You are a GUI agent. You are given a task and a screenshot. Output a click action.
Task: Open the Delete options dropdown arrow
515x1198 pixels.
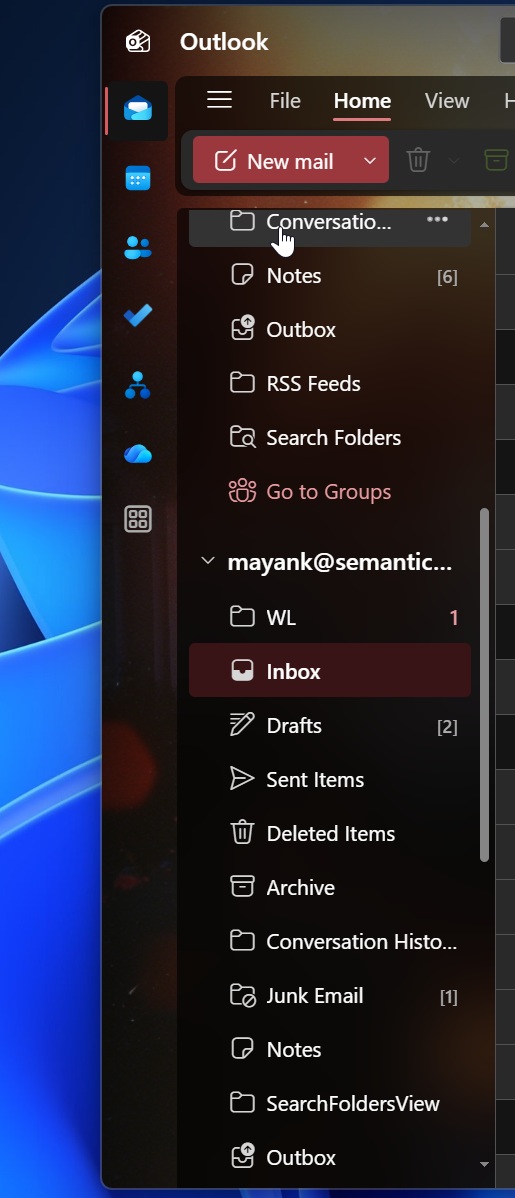(454, 160)
